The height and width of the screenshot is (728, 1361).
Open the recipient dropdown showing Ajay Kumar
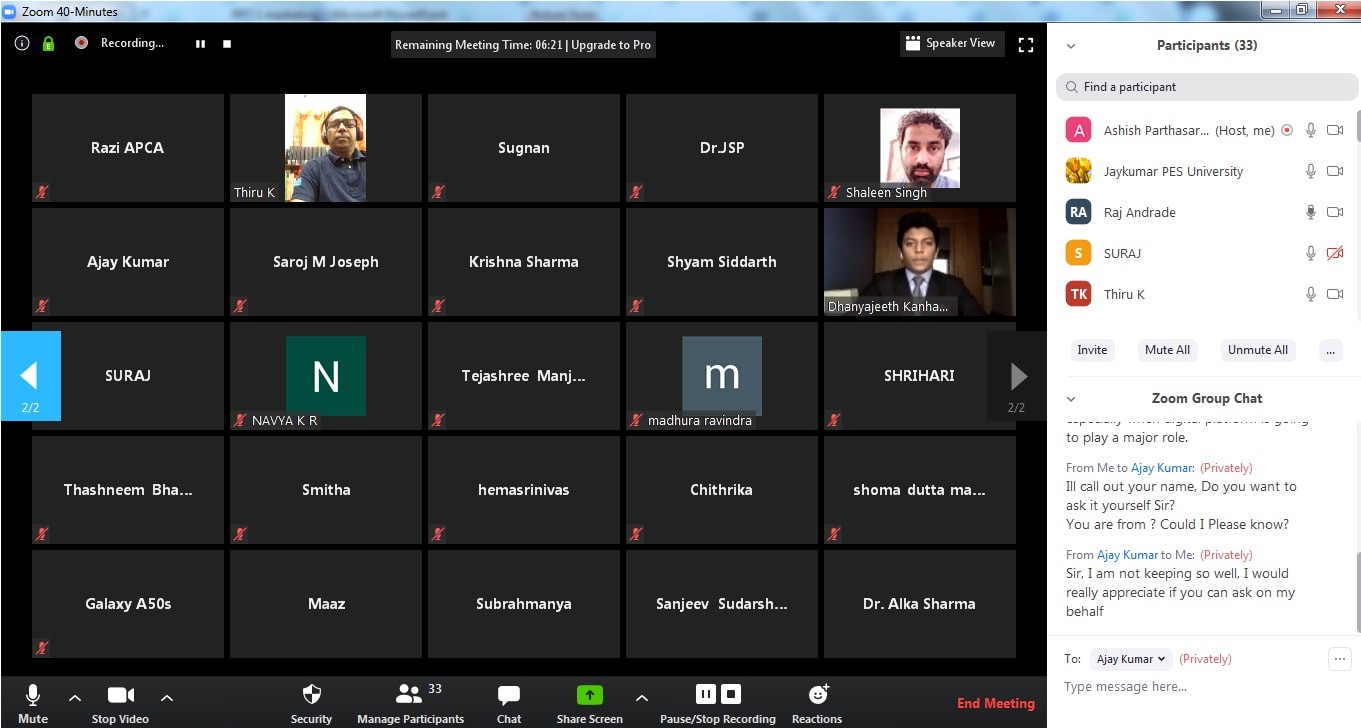1131,659
